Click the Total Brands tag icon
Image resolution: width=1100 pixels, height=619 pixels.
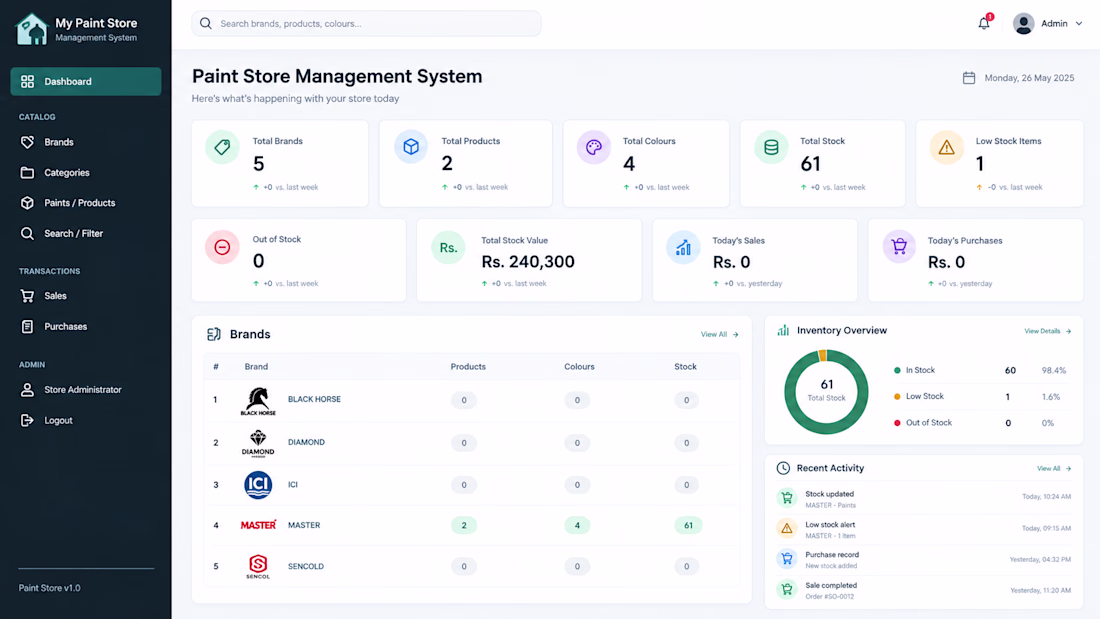(222, 147)
